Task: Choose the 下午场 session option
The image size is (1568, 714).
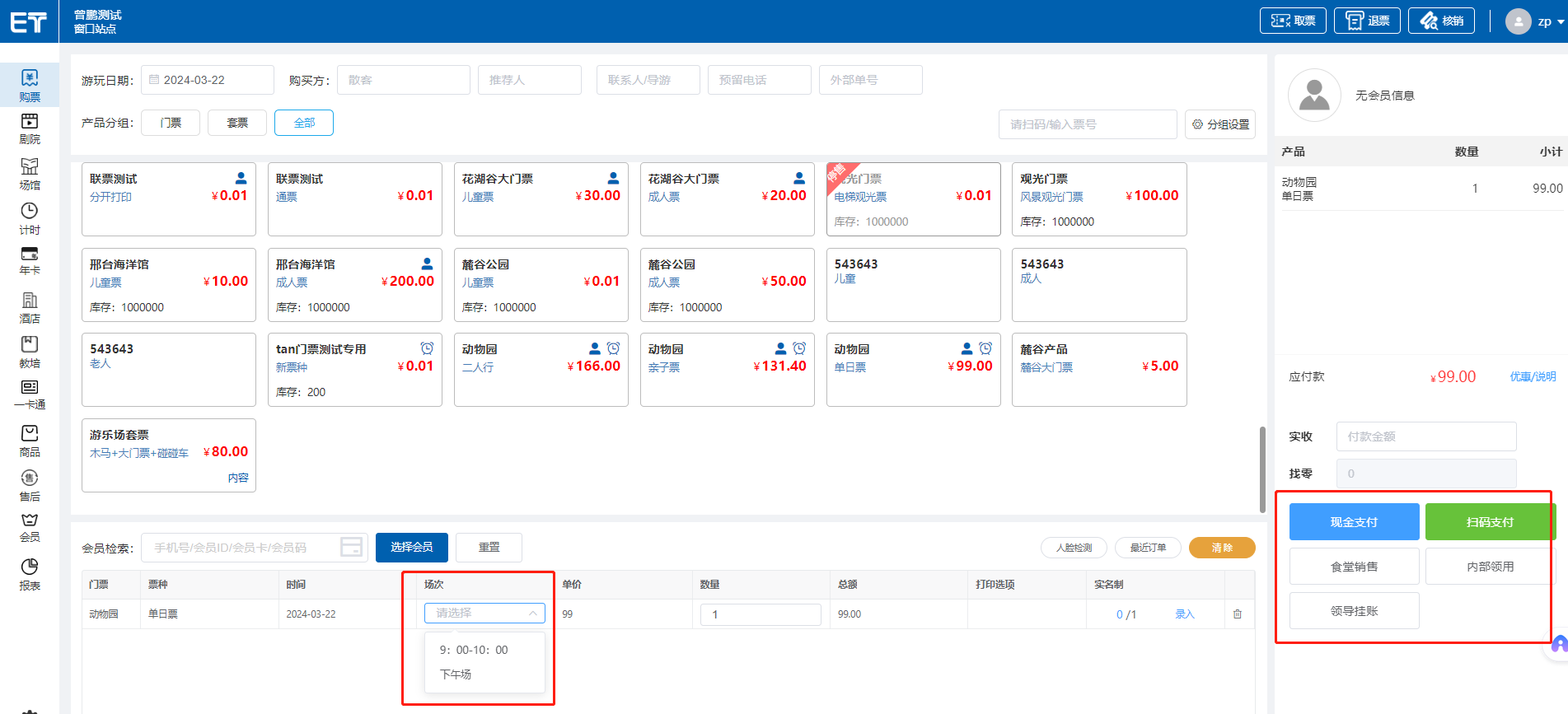Action: 456,674
